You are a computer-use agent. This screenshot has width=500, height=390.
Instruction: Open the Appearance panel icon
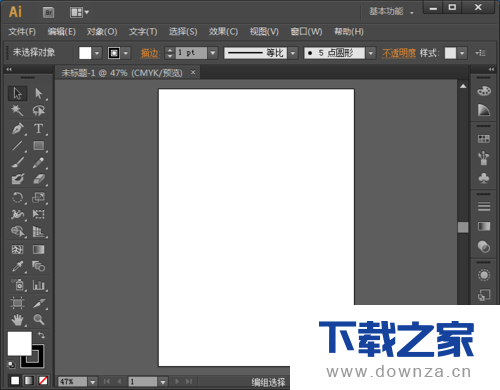point(484,275)
